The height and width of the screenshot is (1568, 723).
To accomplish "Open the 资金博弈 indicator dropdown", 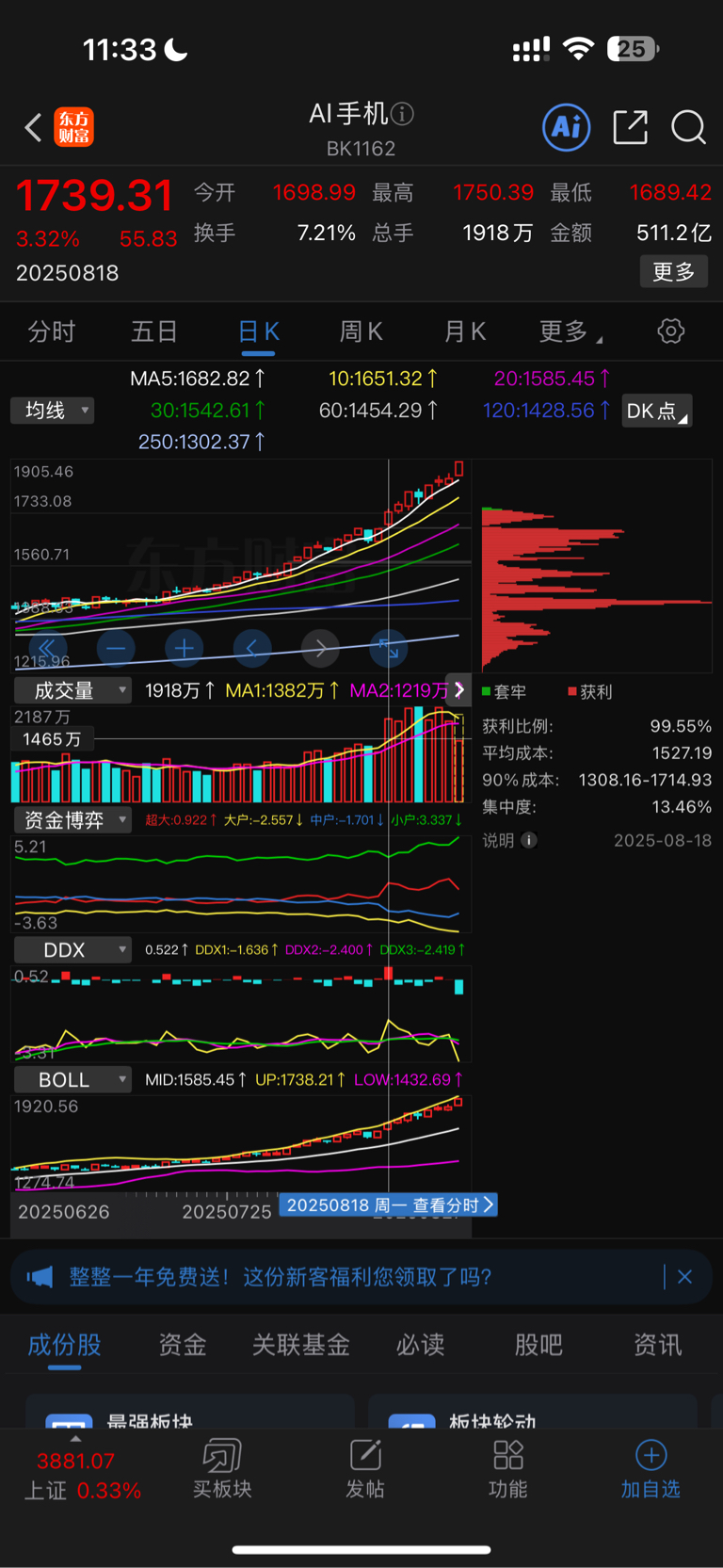I will pyautogui.click(x=72, y=820).
